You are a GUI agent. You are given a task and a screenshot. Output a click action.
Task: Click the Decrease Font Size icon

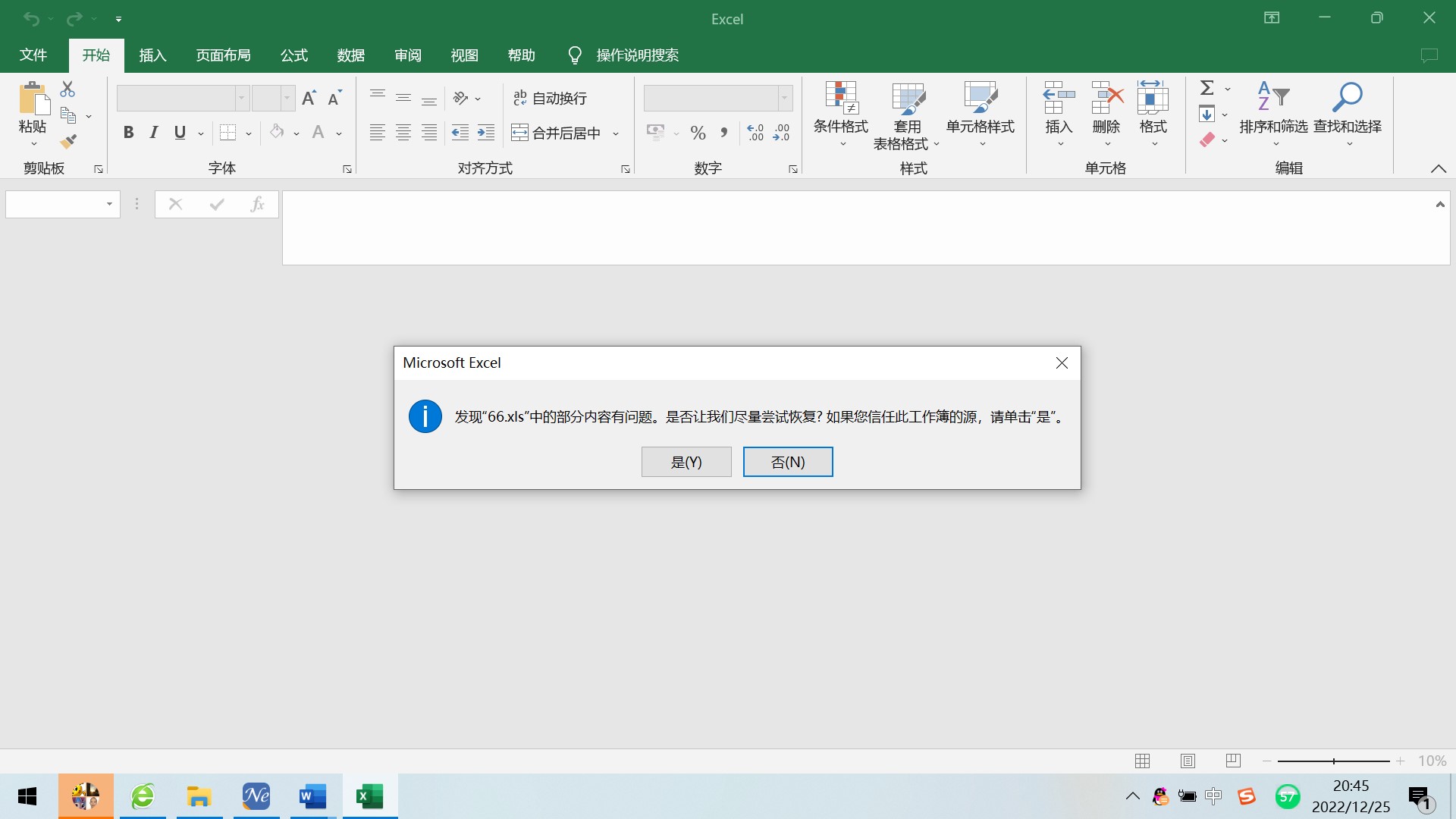tap(334, 98)
